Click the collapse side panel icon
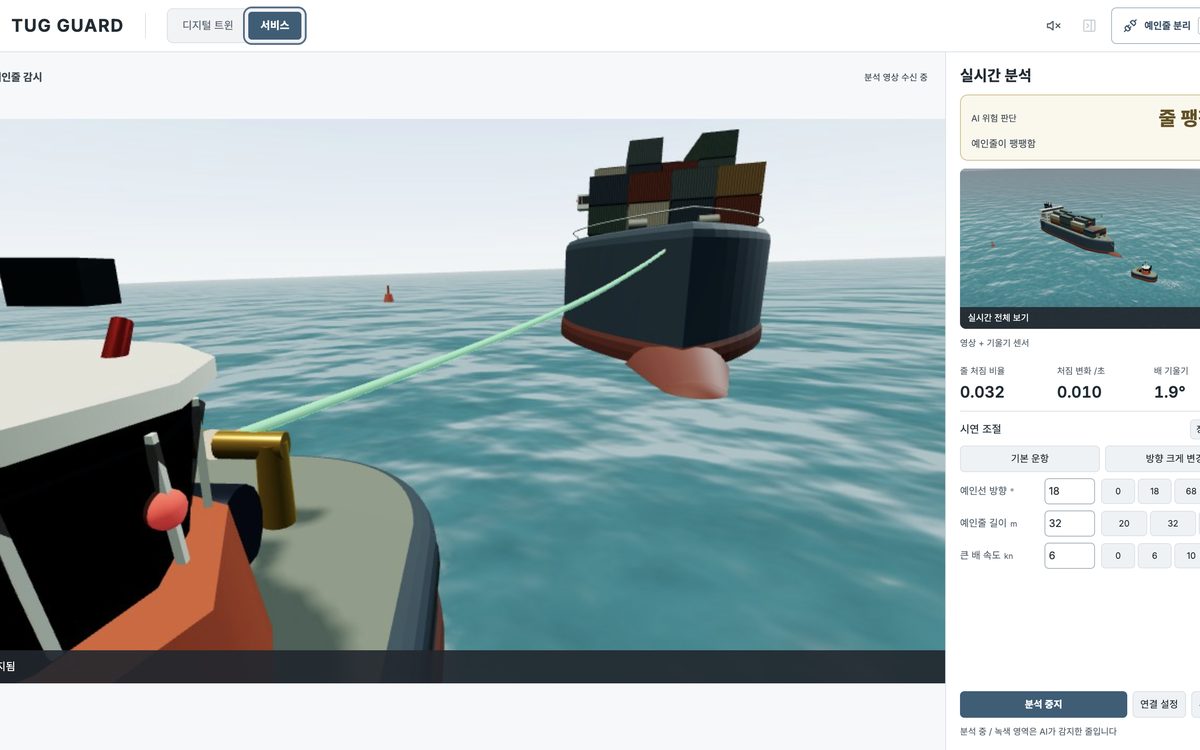 pos(1089,26)
